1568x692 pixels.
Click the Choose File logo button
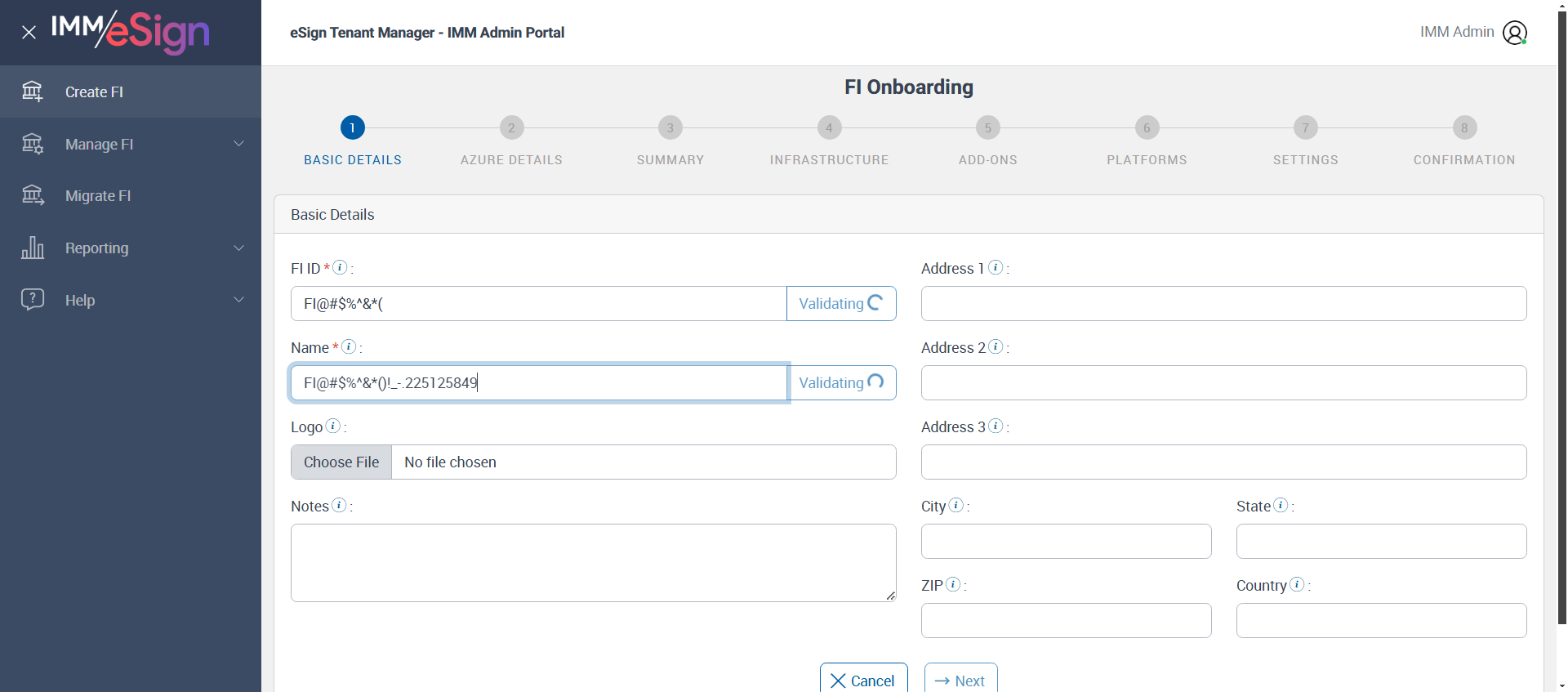(341, 462)
